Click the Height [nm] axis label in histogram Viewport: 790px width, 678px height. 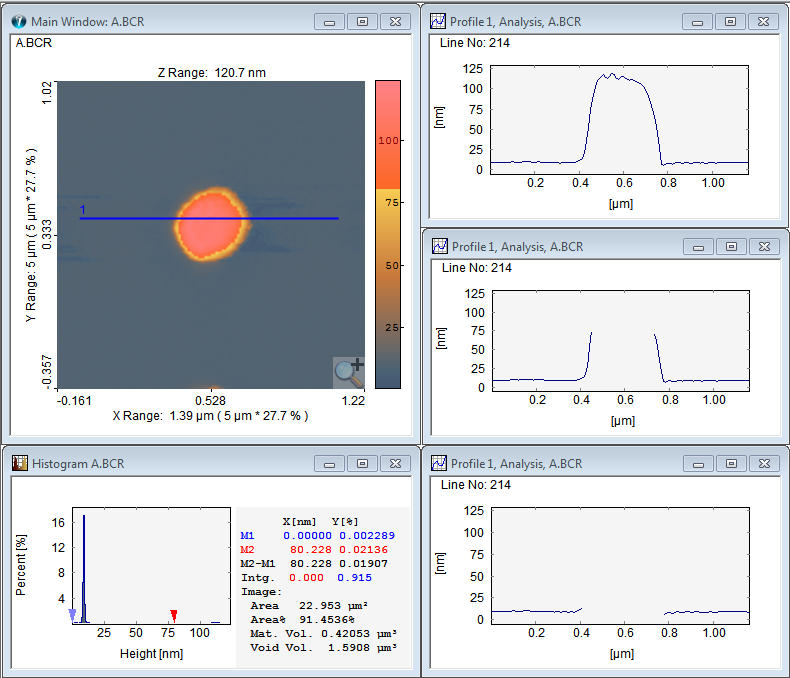coord(151,654)
